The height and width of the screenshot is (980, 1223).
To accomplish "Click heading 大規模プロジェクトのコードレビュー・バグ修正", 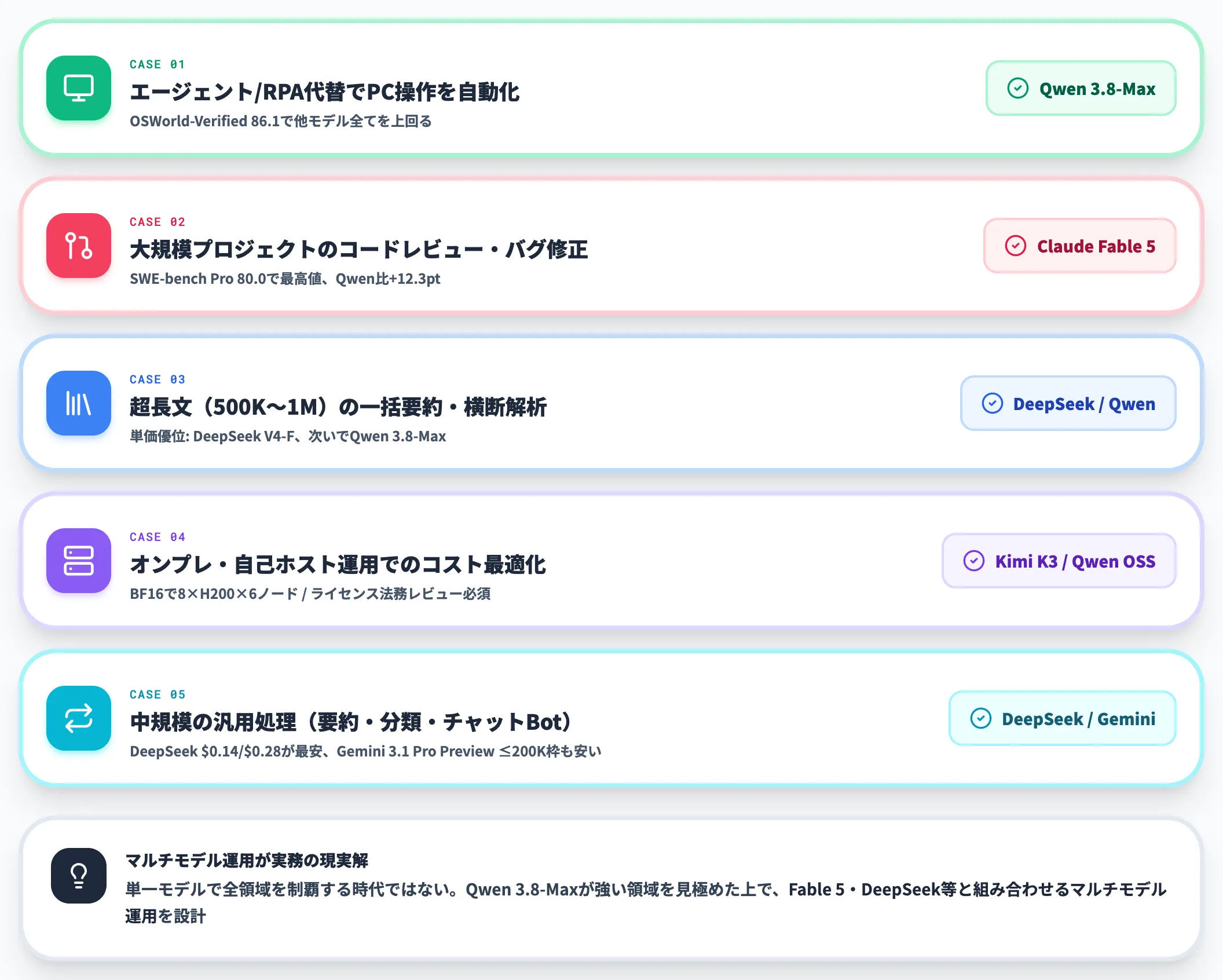I will (358, 250).
